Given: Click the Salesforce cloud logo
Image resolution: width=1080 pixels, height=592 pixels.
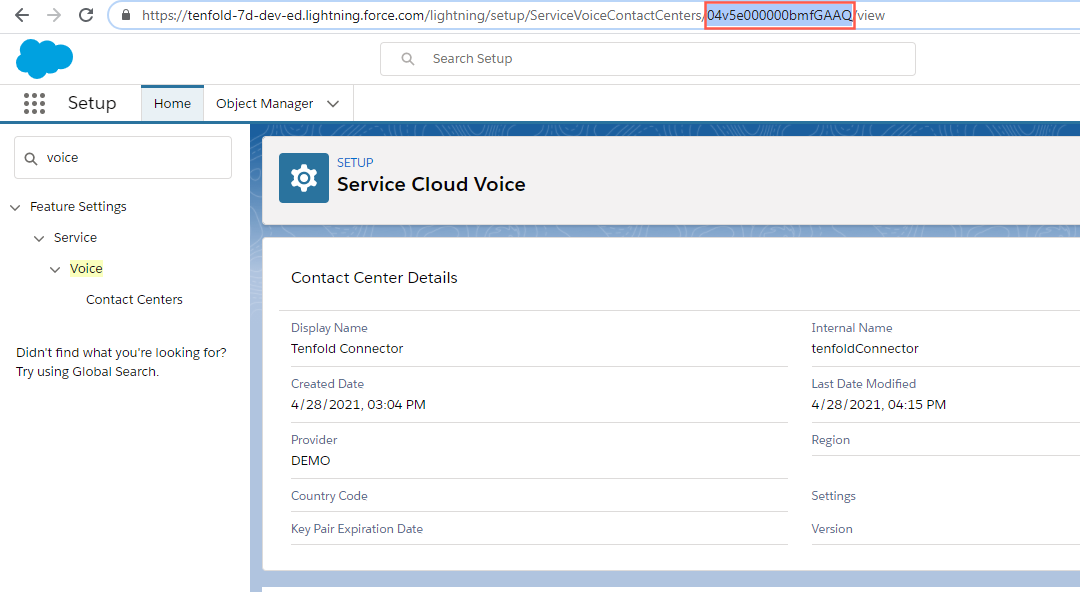Looking at the screenshot, I should (44, 59).
